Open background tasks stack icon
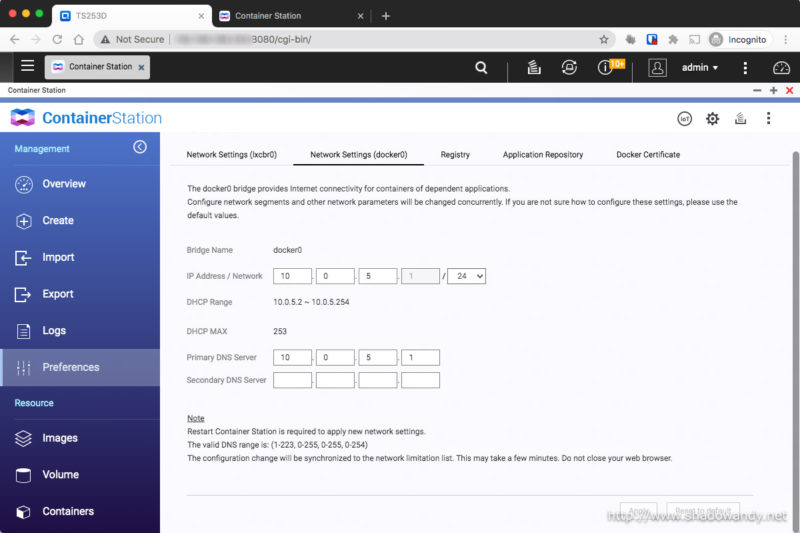The width and height of the screenshot is (800, 533). tap(534, 67)
